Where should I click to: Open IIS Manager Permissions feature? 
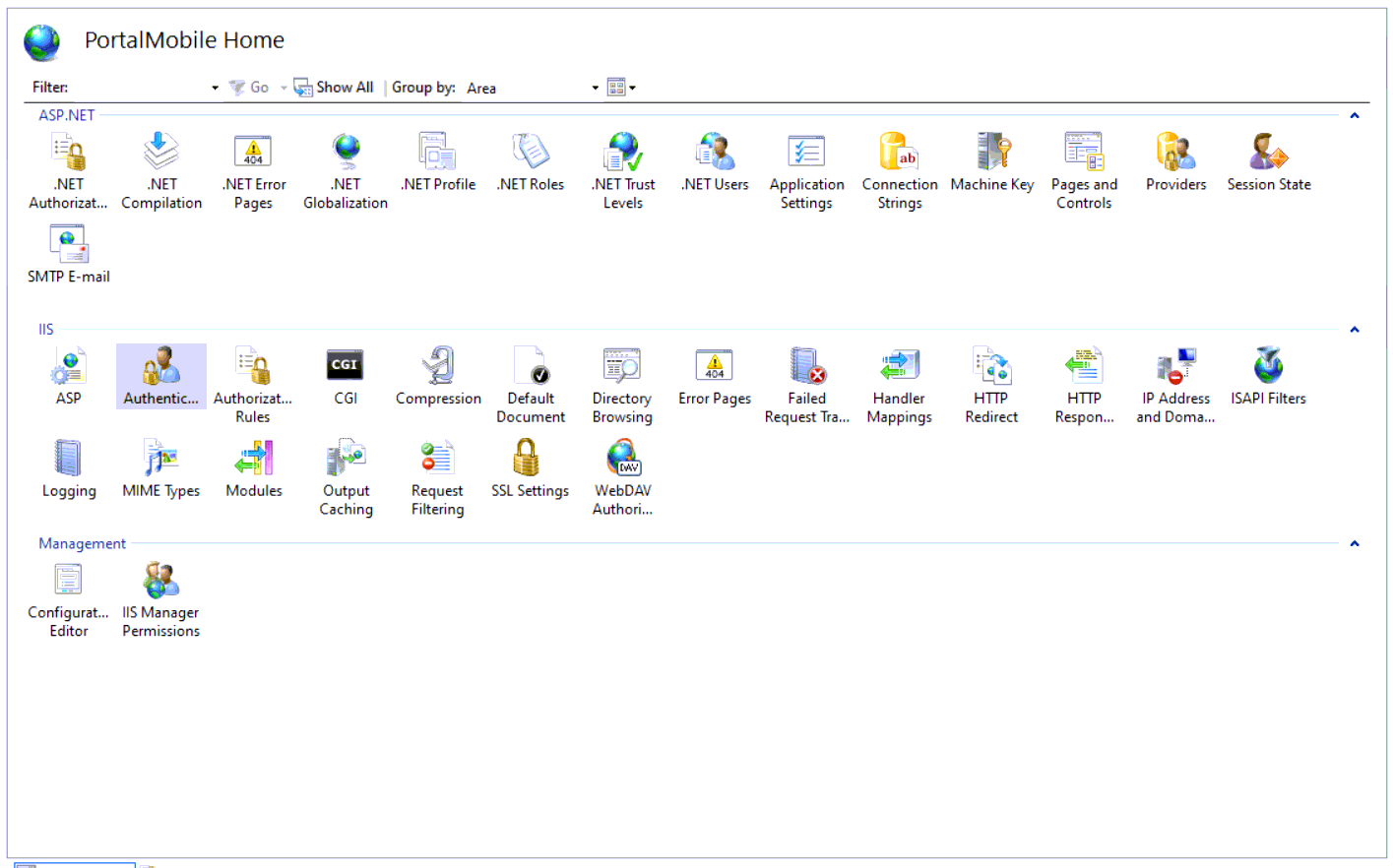(x=161, y=601)
